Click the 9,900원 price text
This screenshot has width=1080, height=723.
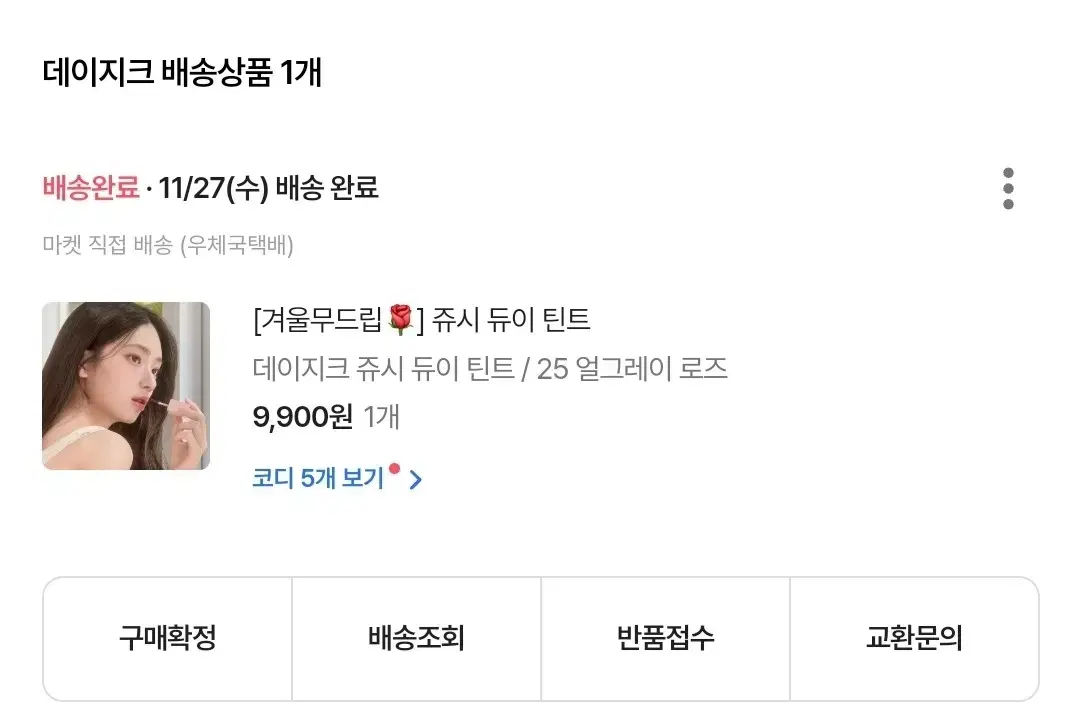pos(303,417)
